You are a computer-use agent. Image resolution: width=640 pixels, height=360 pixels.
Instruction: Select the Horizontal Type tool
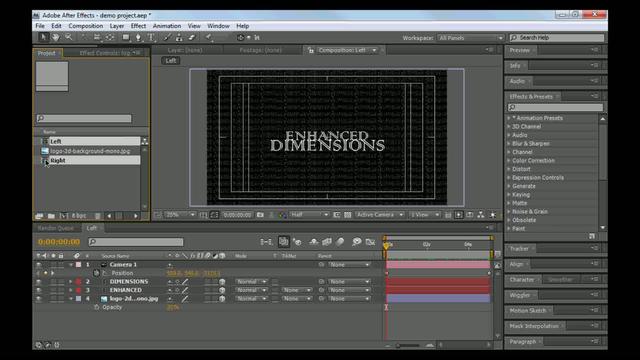[x=151, y=38]
